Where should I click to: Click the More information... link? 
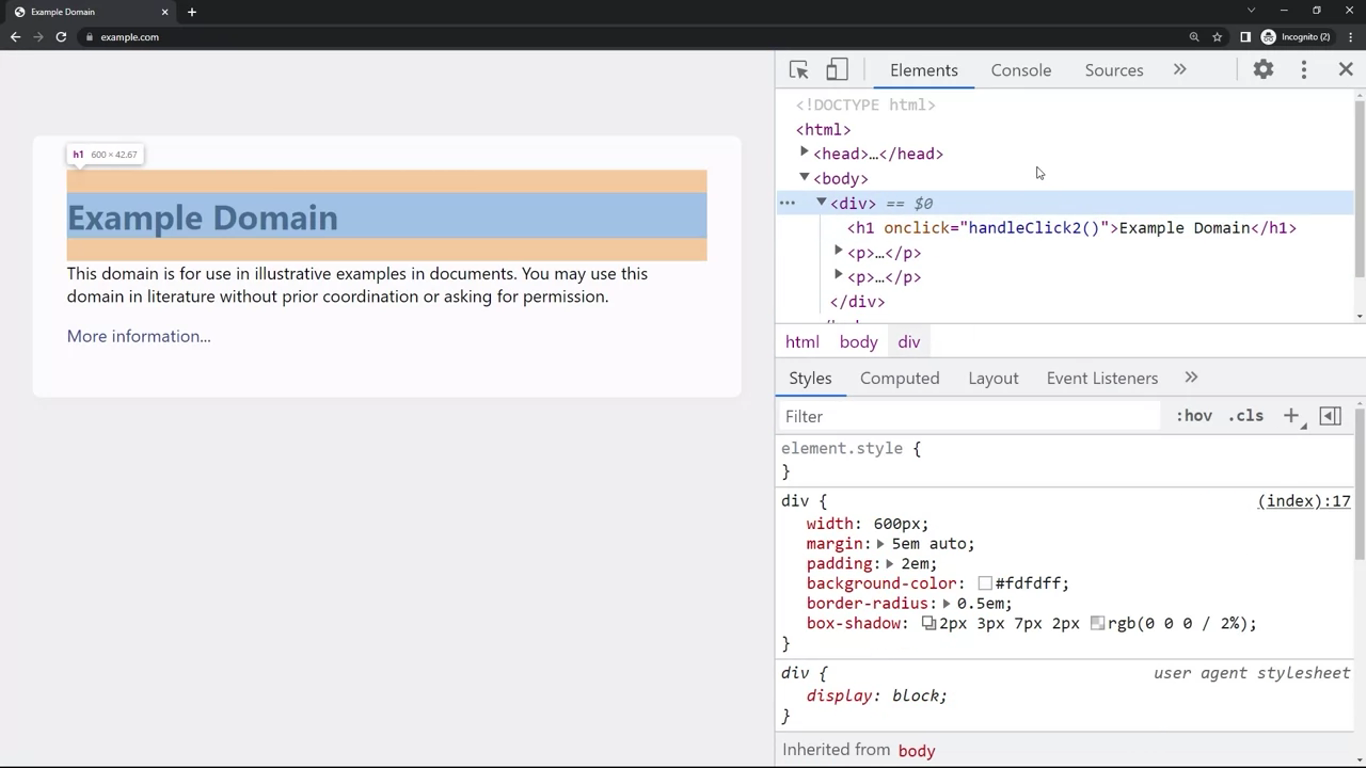tap(139, 336)
